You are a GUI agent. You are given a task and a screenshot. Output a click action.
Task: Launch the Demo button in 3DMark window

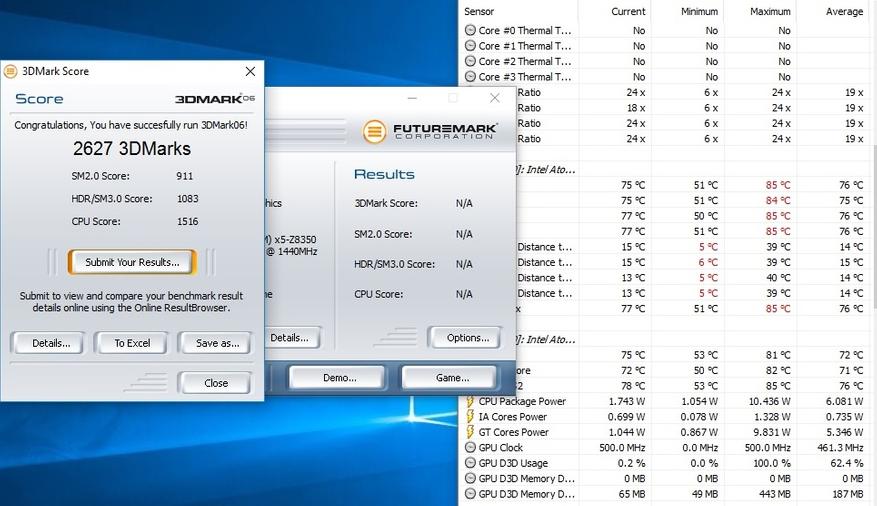click(x=337, y=378)
